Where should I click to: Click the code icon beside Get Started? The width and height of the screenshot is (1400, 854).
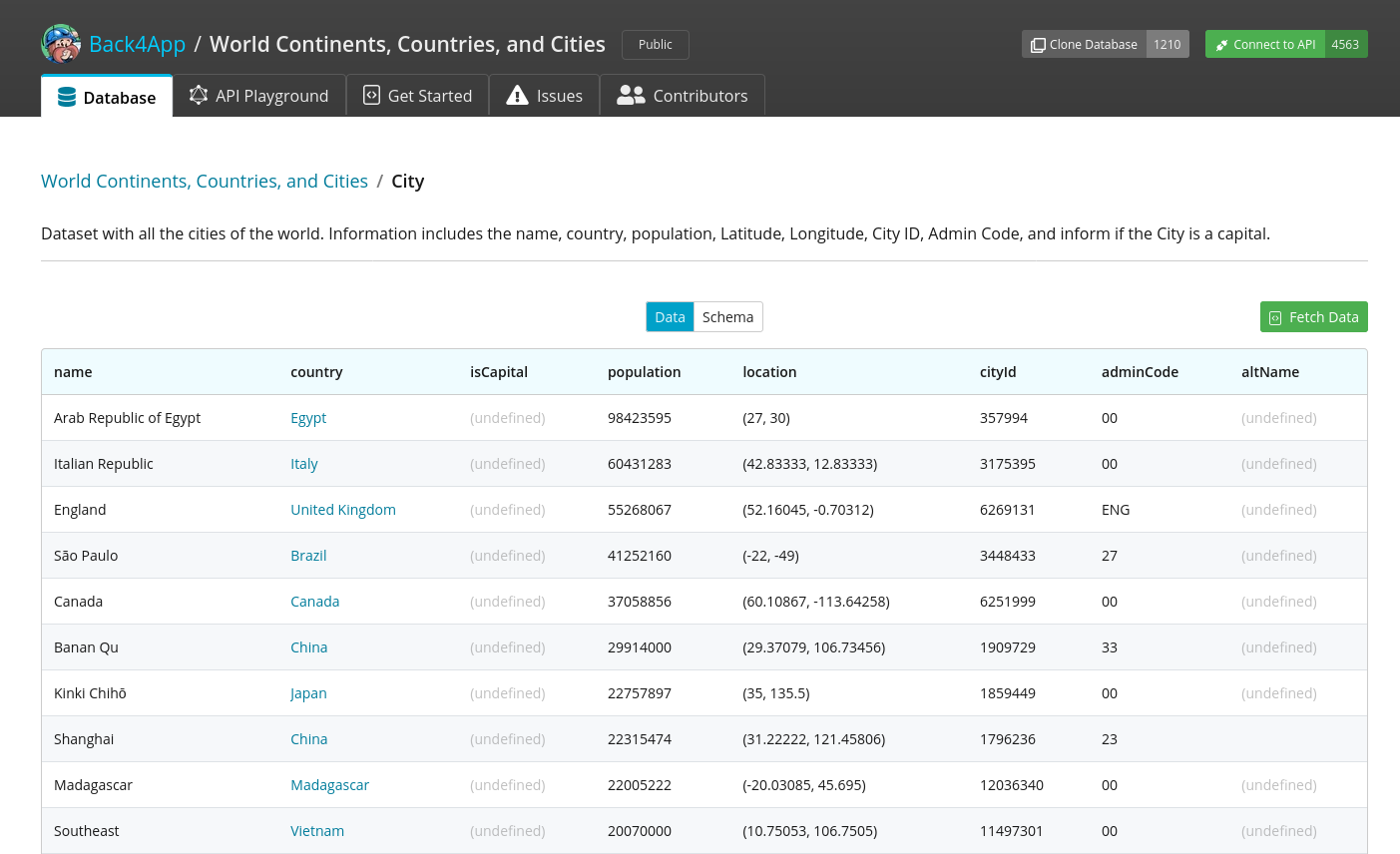(371, 95)
